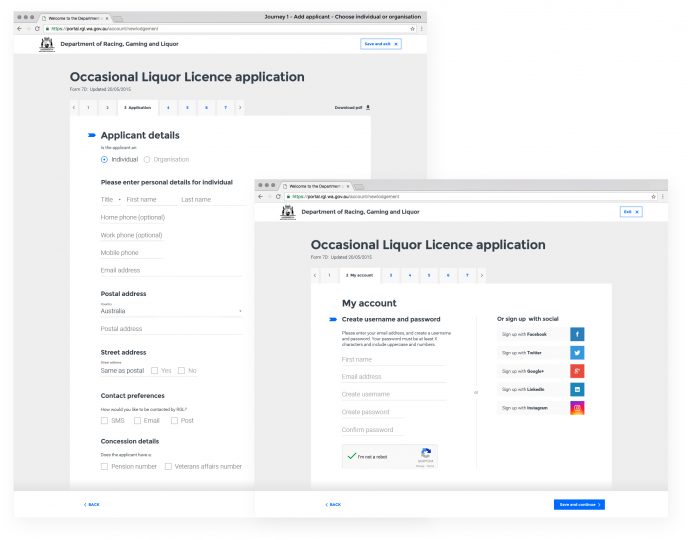Click the Instagram sign up icon
The height and width of the screenshot is (540, 688).
(577, 408)
